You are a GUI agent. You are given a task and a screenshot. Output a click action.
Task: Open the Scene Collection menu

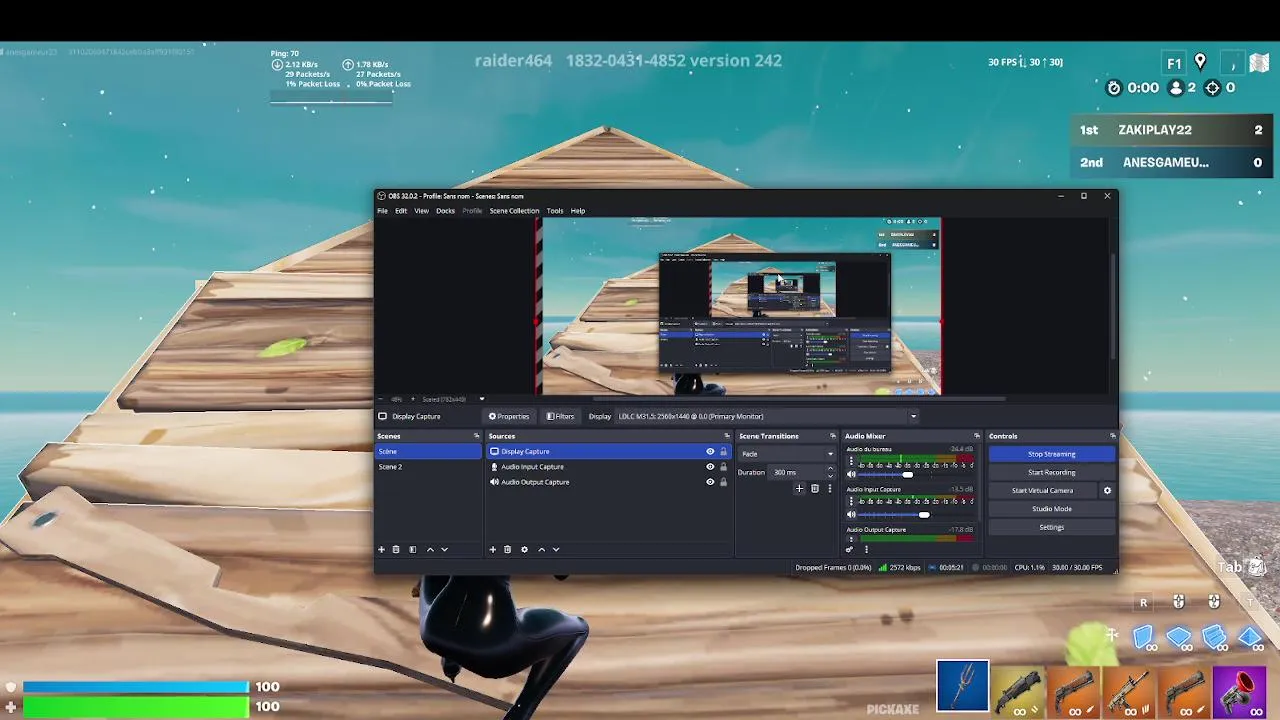pos(514,211)
